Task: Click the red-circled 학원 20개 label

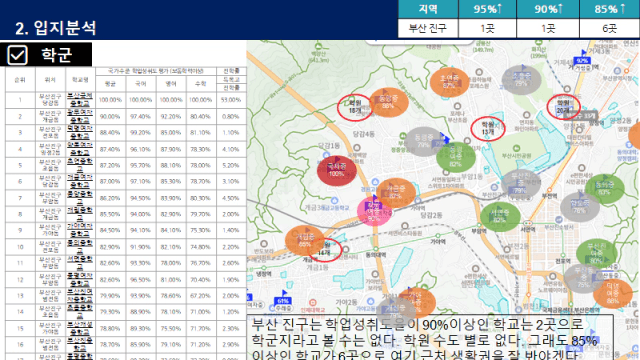Action: click(563, 107)
